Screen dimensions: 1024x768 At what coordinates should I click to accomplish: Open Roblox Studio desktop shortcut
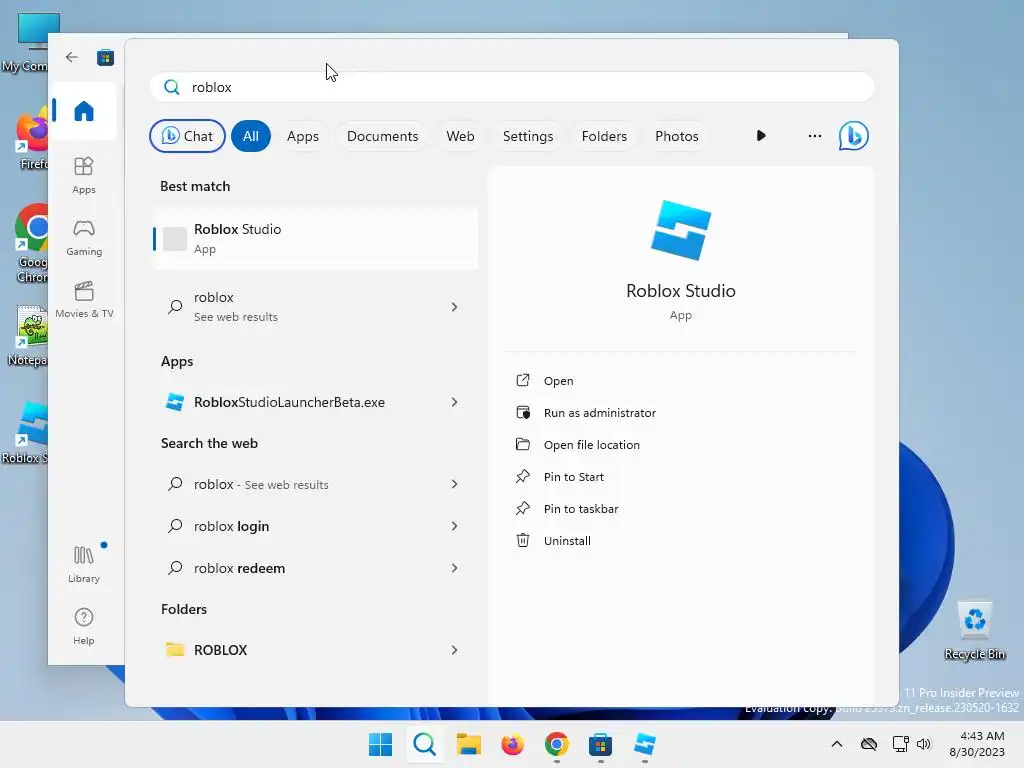click(x=26, y=432)
